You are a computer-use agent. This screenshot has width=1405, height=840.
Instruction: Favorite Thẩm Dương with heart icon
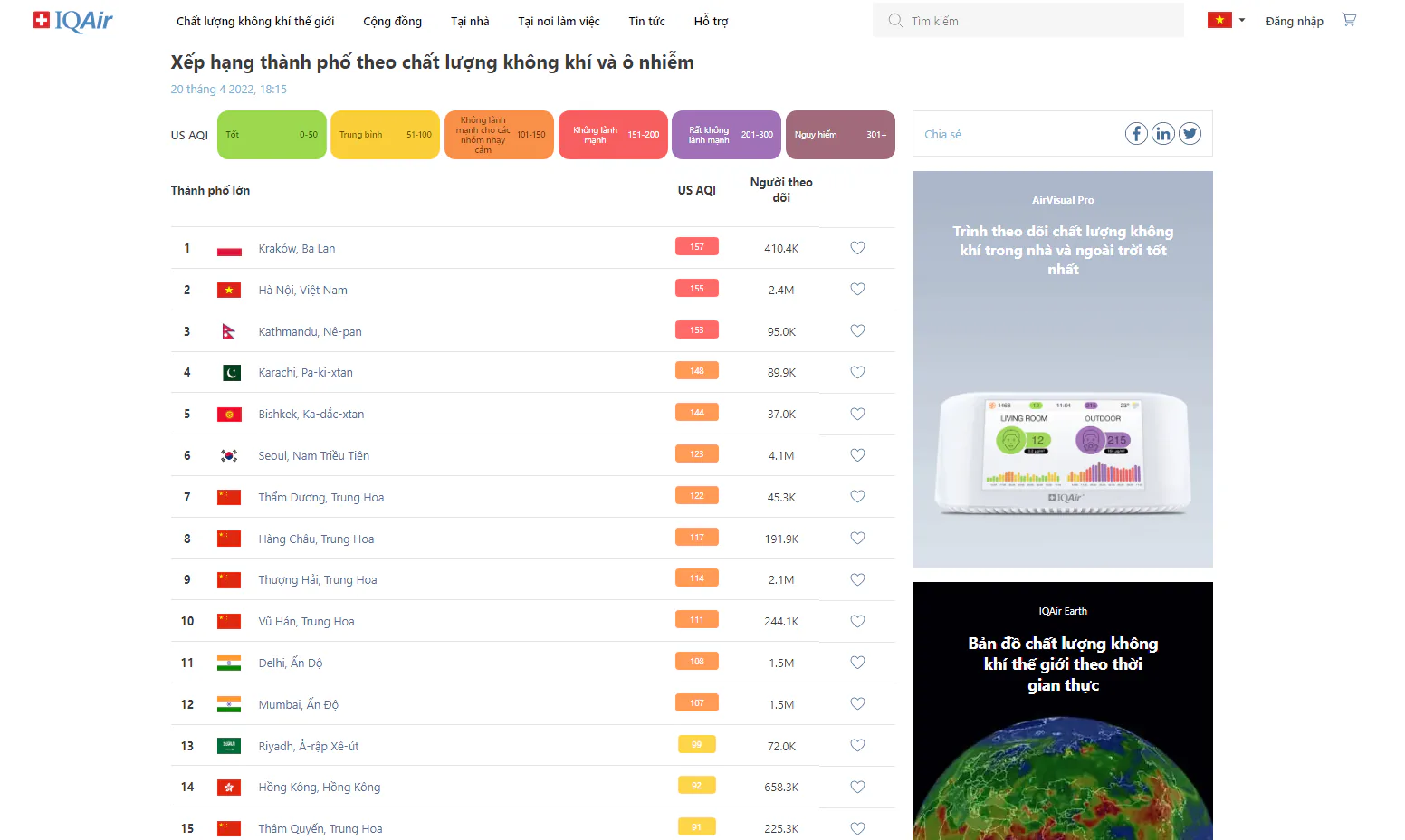pos(857,497)
